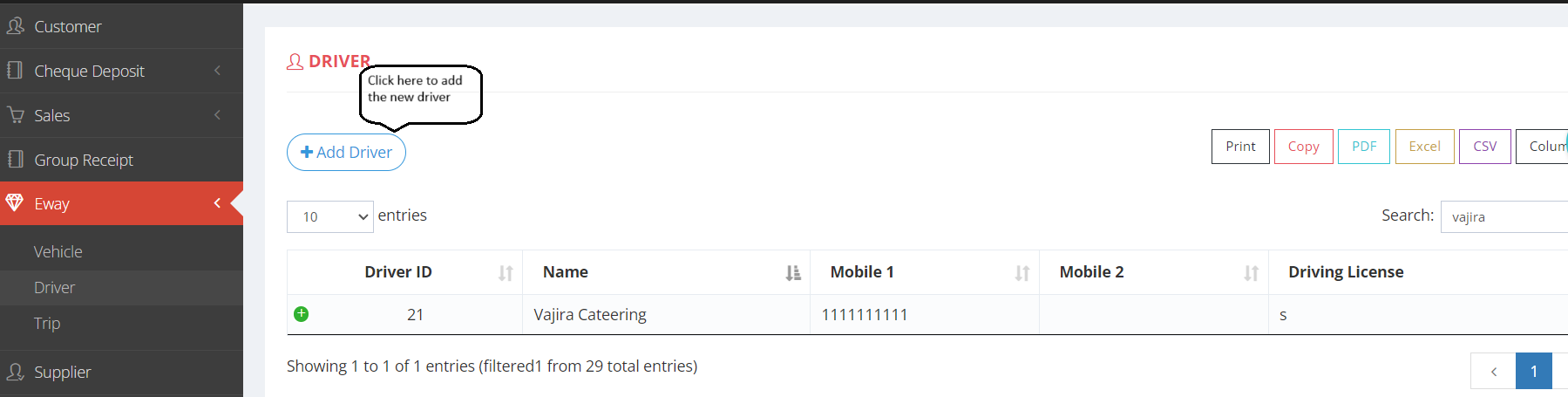Click the Eway diamond icon

(15, 203)
